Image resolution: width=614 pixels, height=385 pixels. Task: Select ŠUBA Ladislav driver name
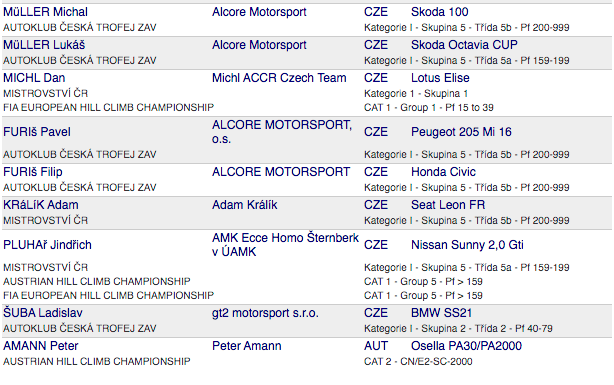point(43,313)
